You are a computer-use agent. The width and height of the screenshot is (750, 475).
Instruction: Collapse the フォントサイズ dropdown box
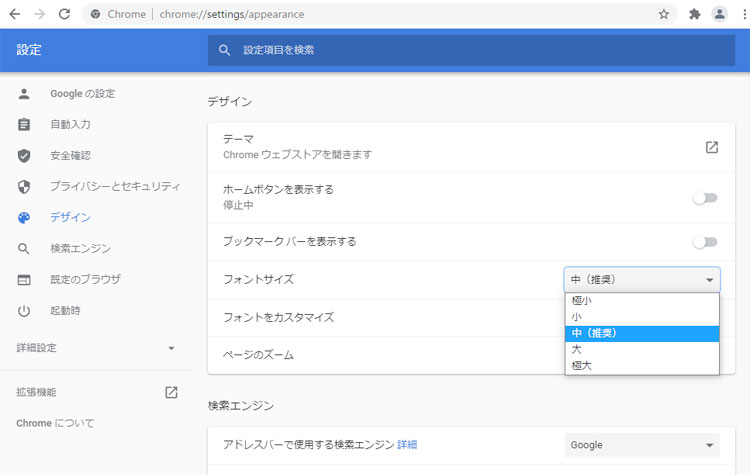tap(641, 280)
